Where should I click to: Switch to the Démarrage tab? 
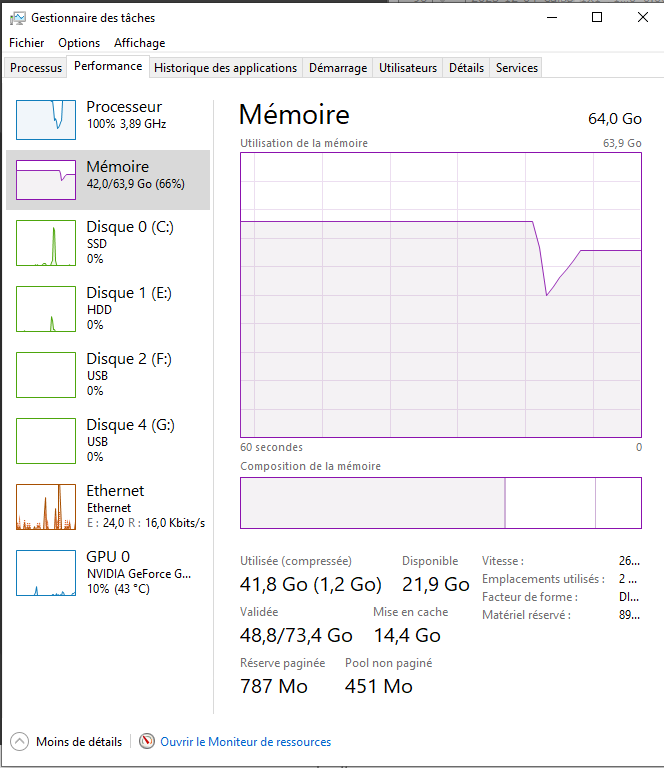[338, 68]
